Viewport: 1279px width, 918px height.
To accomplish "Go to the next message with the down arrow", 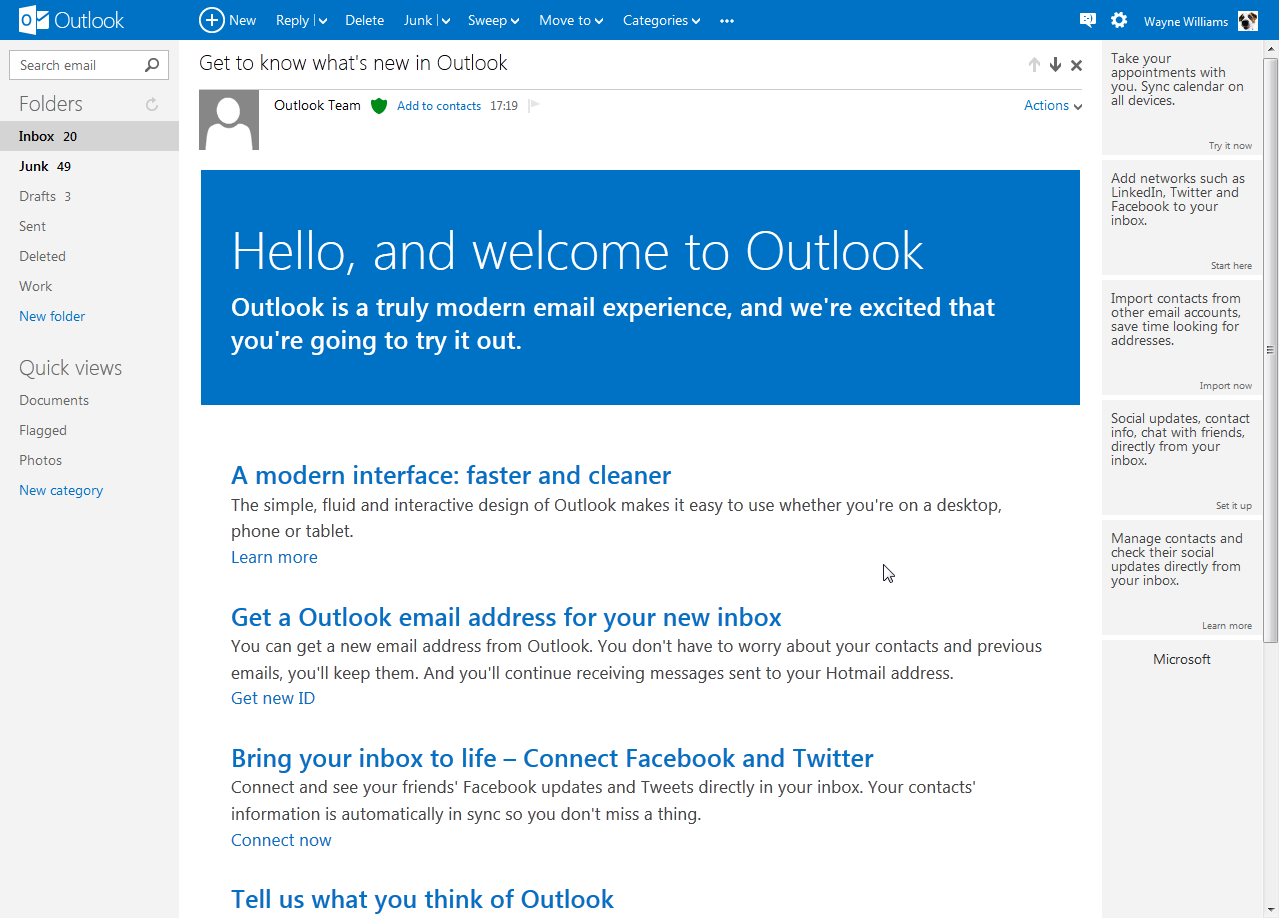I will tap(1055, 64).
